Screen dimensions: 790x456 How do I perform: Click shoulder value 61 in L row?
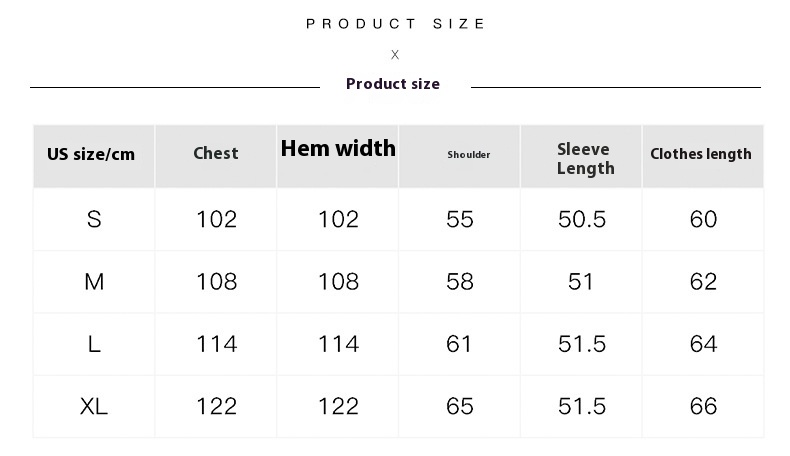(x=459, y=344)
